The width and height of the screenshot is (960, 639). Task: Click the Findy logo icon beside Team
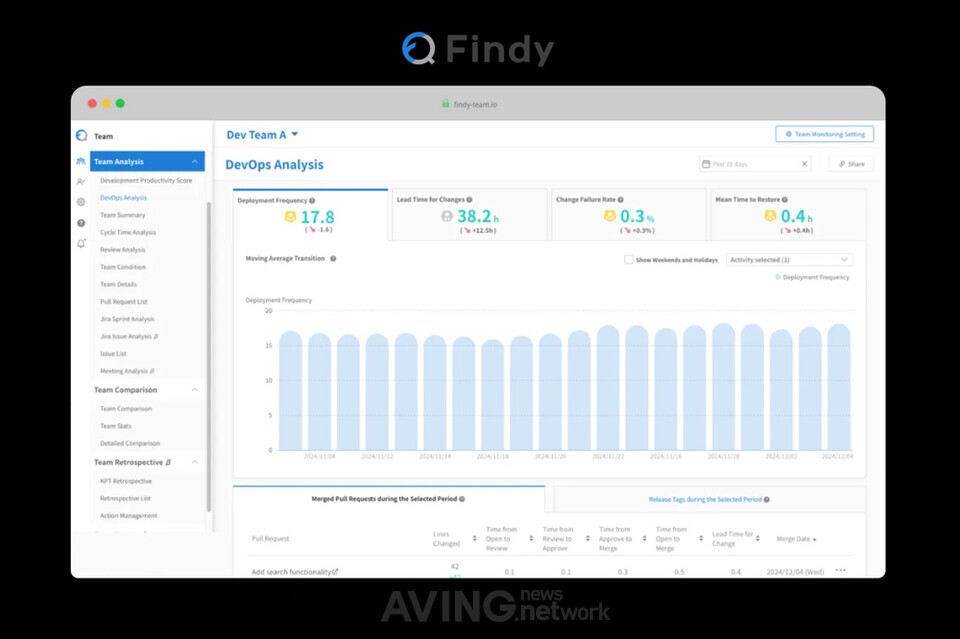pos(81,136)
